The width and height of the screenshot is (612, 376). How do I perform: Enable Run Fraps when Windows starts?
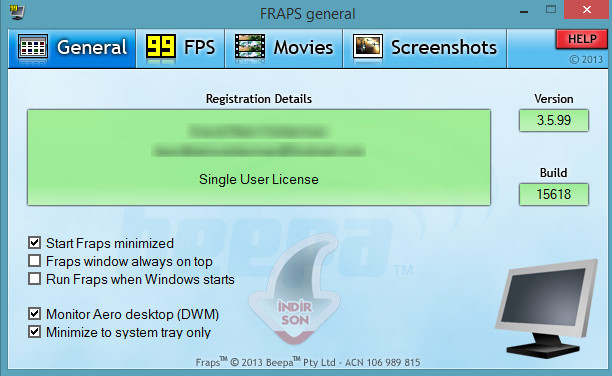click(x=34, y=278)
